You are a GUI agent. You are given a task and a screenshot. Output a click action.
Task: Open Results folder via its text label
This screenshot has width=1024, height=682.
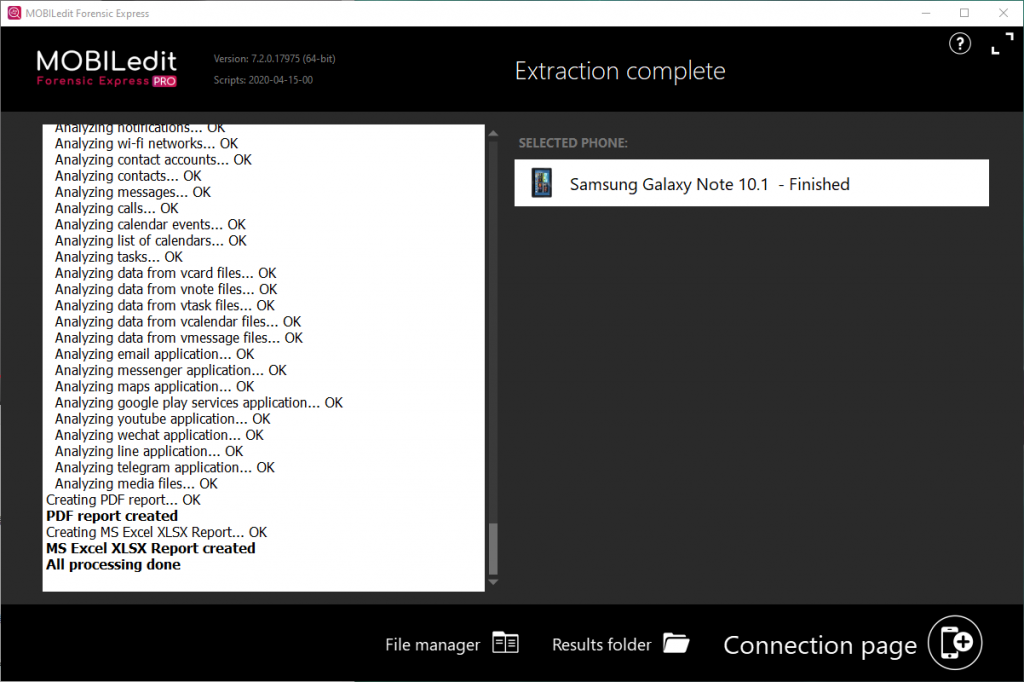(x=601, y=644)
